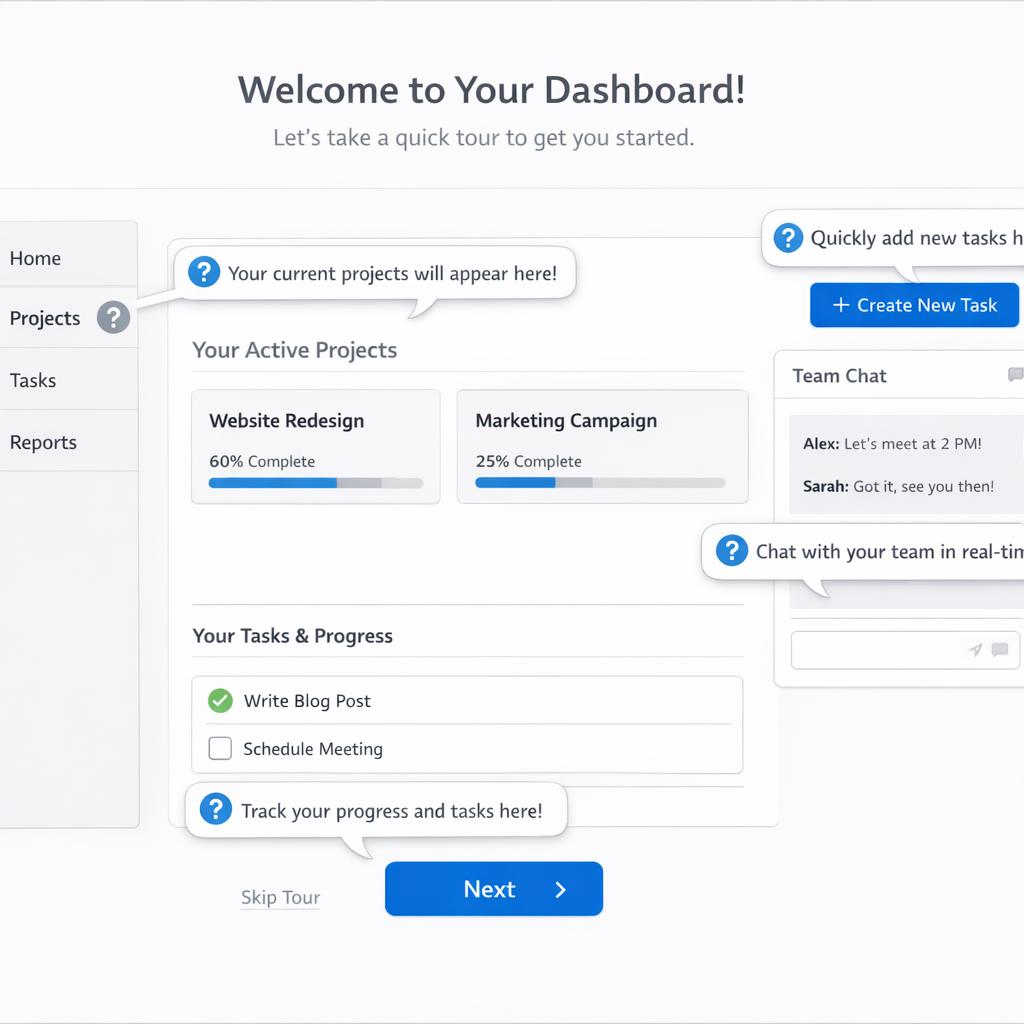Image resolution: width=1024 pixels, height=1024 pixels.
Task: Click the Skip Tour link
Action: pyautogui.click(x=280, y=897)
